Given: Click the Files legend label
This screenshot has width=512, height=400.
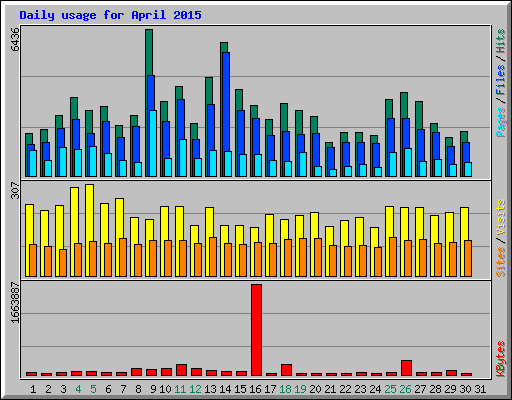Looking at the screenshot, I should [x=501, y=80].
